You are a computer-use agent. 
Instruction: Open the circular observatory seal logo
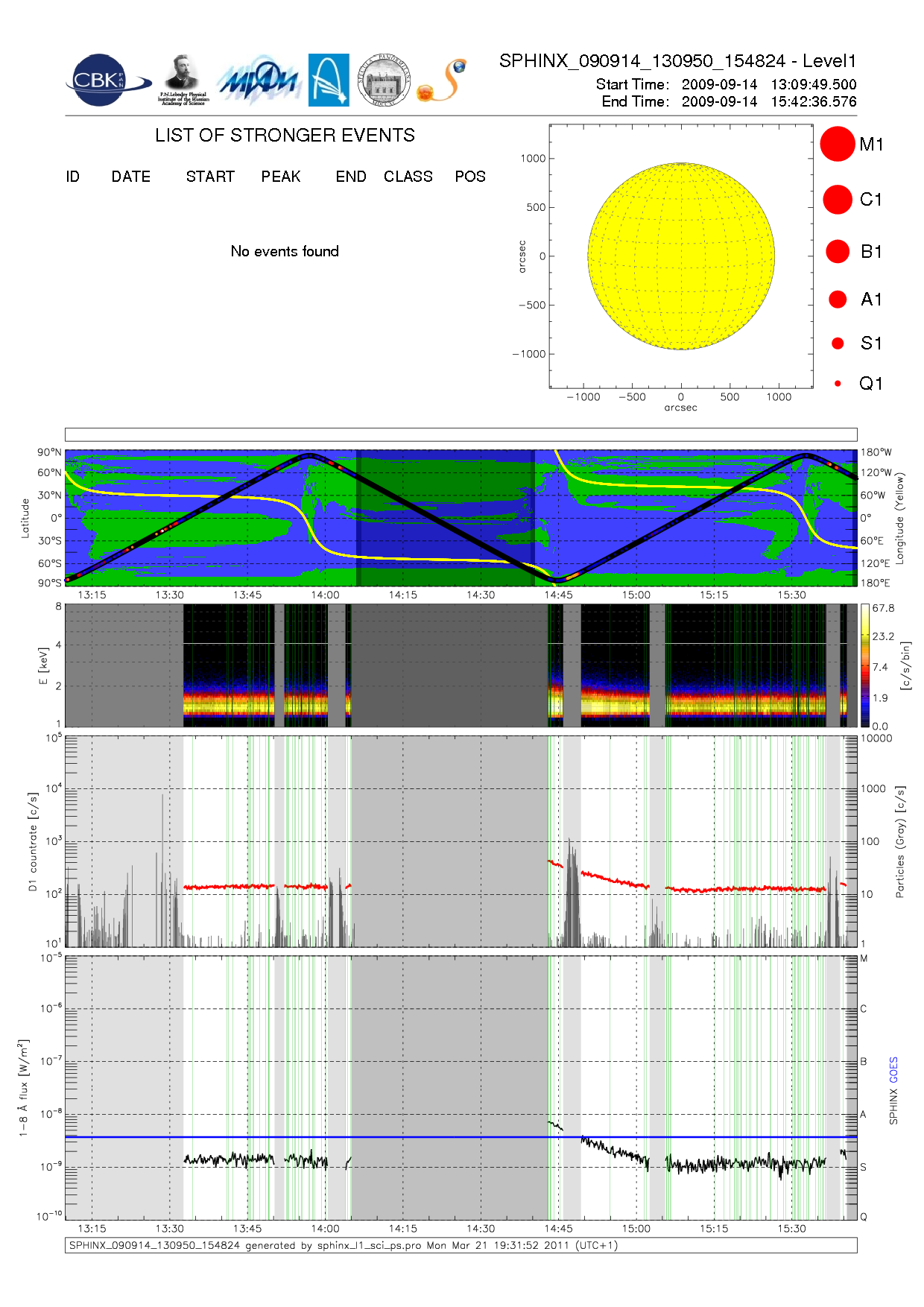(x=384, y=80)
